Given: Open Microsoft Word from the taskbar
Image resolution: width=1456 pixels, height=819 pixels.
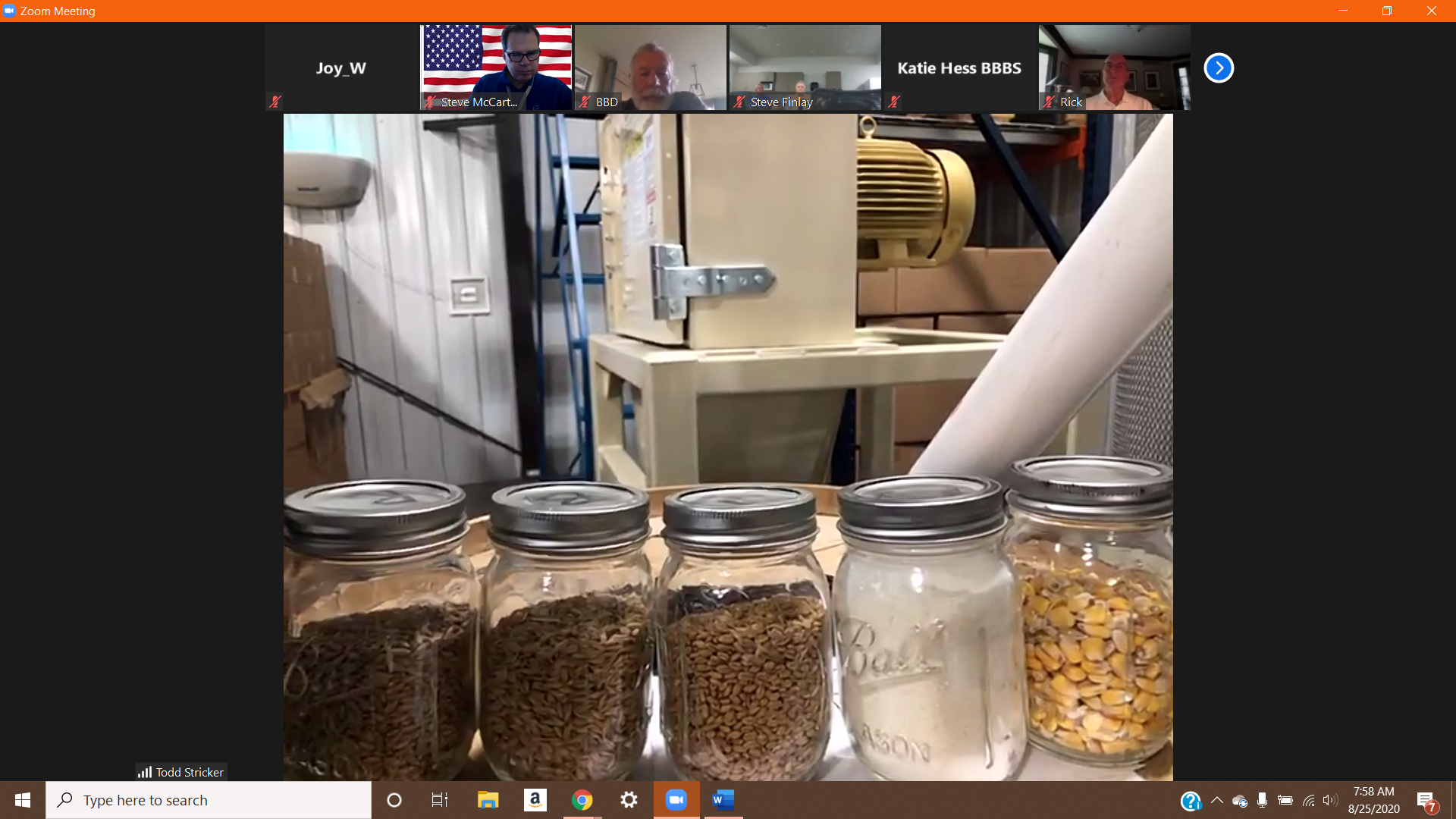Looking at the screenshot, I should click(x=723, y=800).
